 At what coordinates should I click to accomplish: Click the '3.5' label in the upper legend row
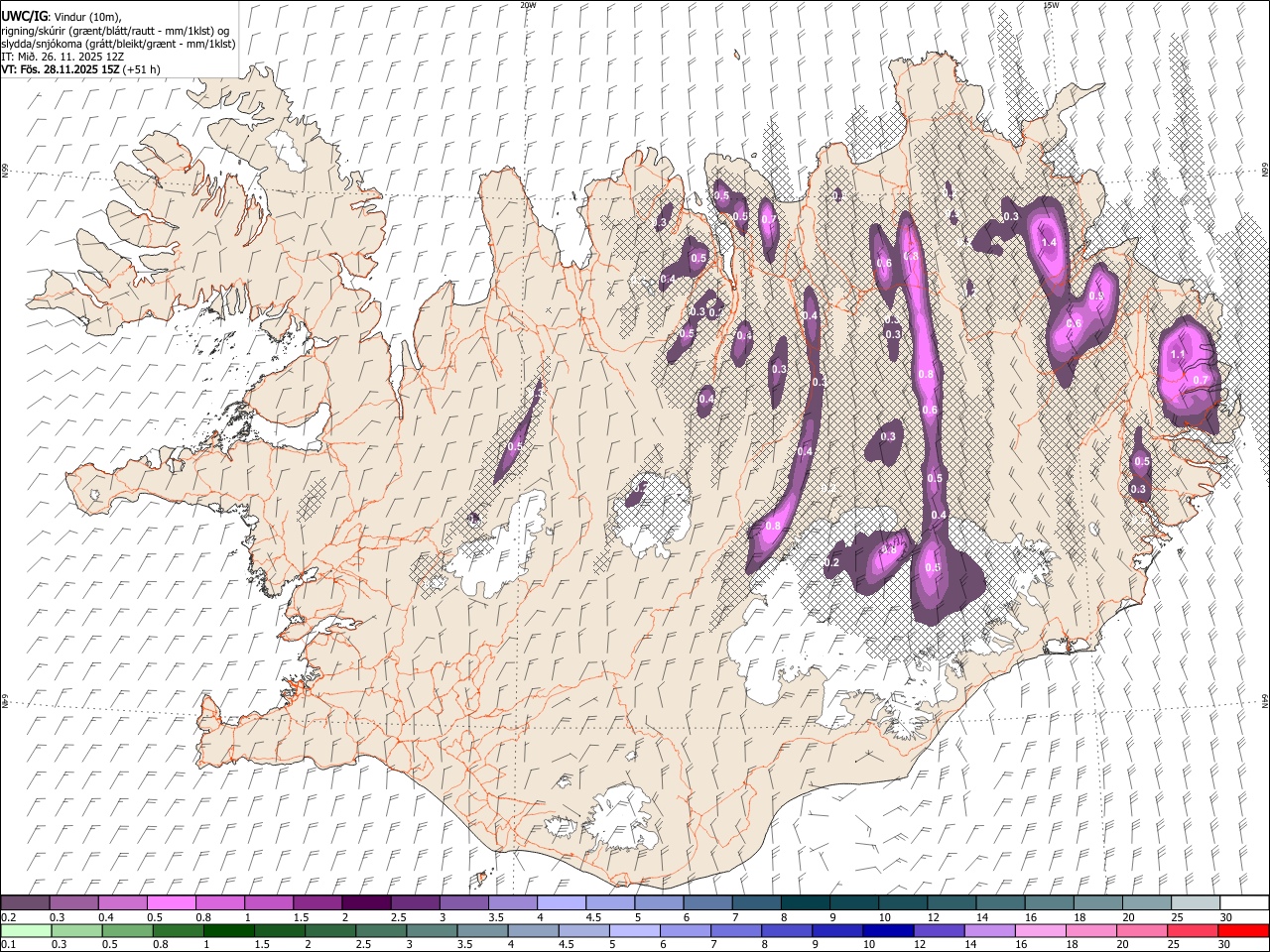(496, 917)
